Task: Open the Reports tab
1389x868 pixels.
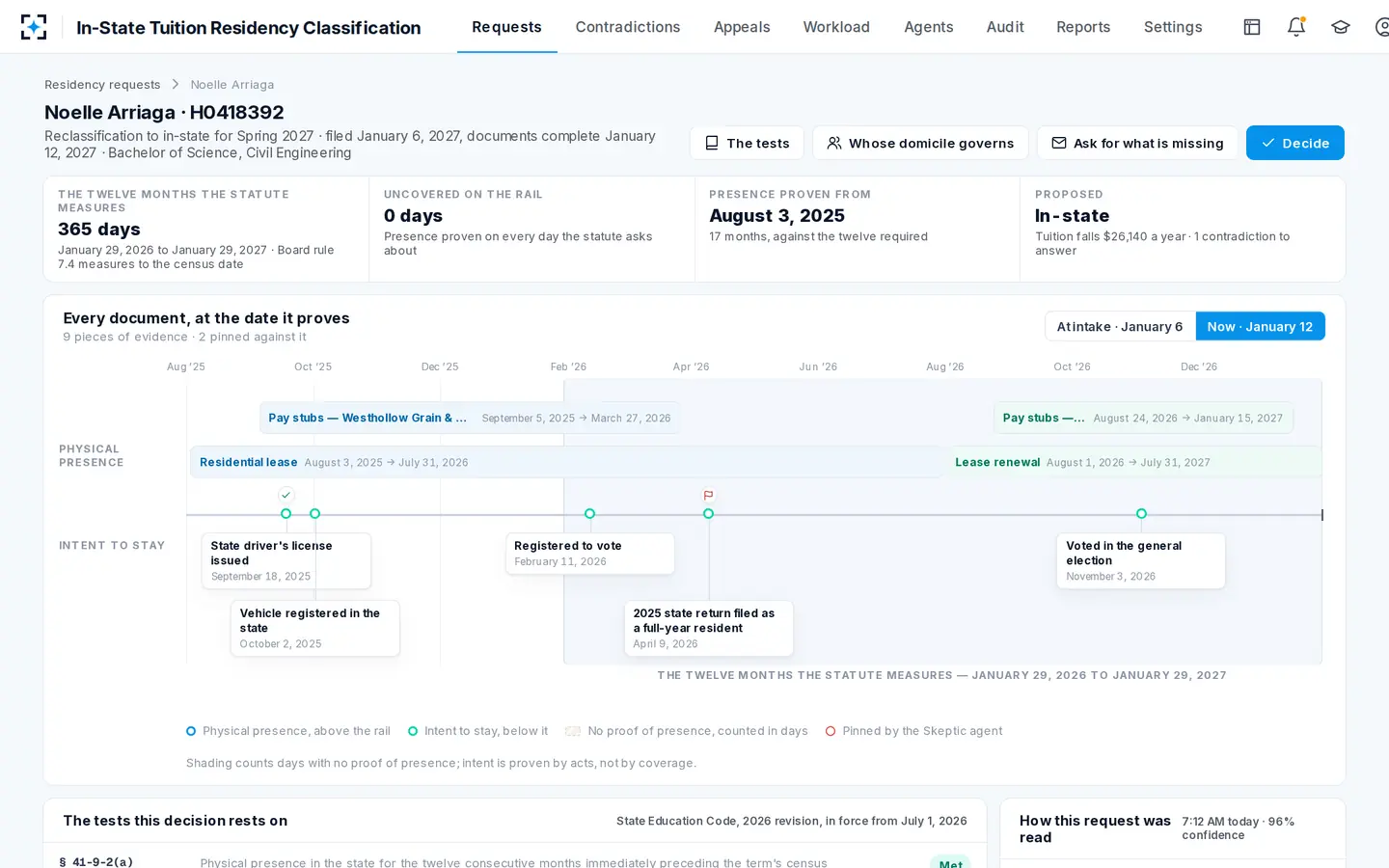Action: point(1083,27)
